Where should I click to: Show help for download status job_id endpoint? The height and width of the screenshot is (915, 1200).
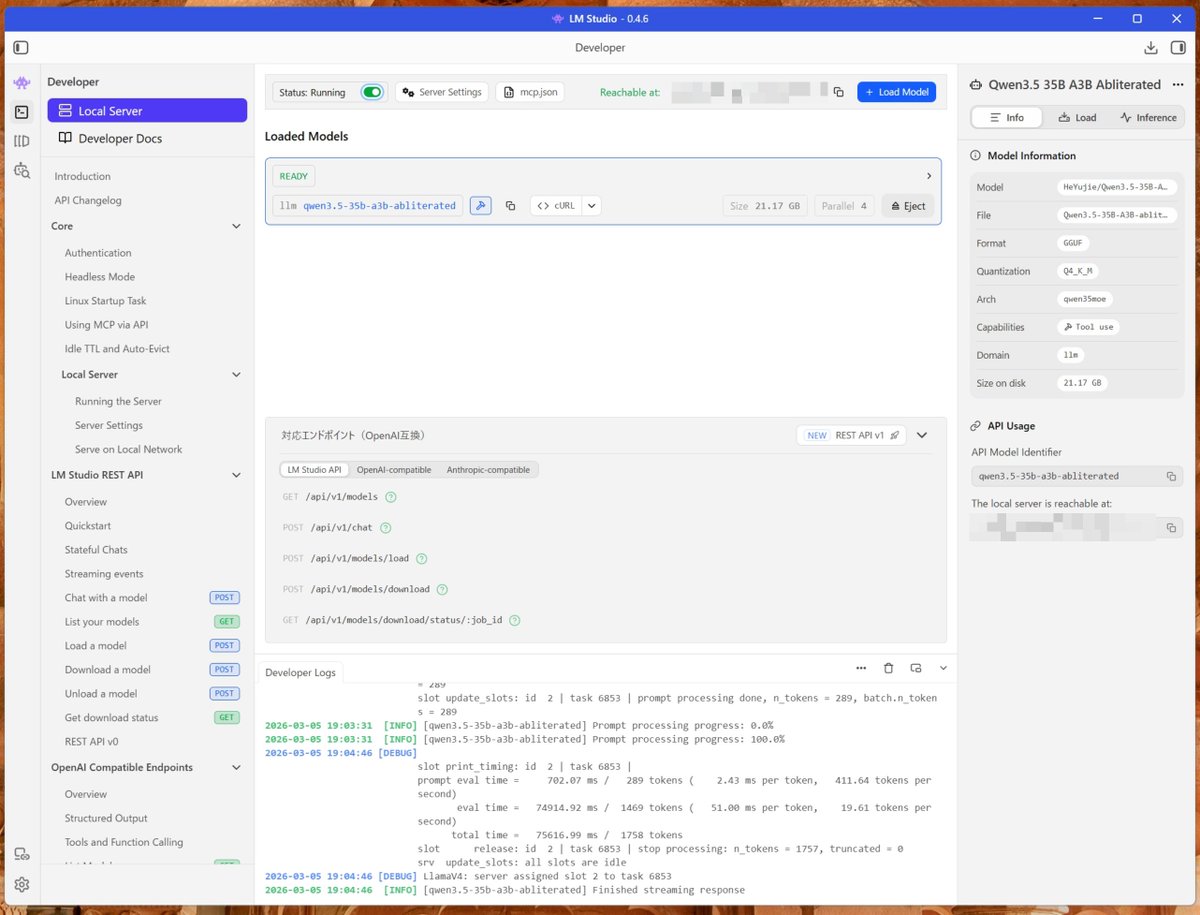(x=515, y=620)
